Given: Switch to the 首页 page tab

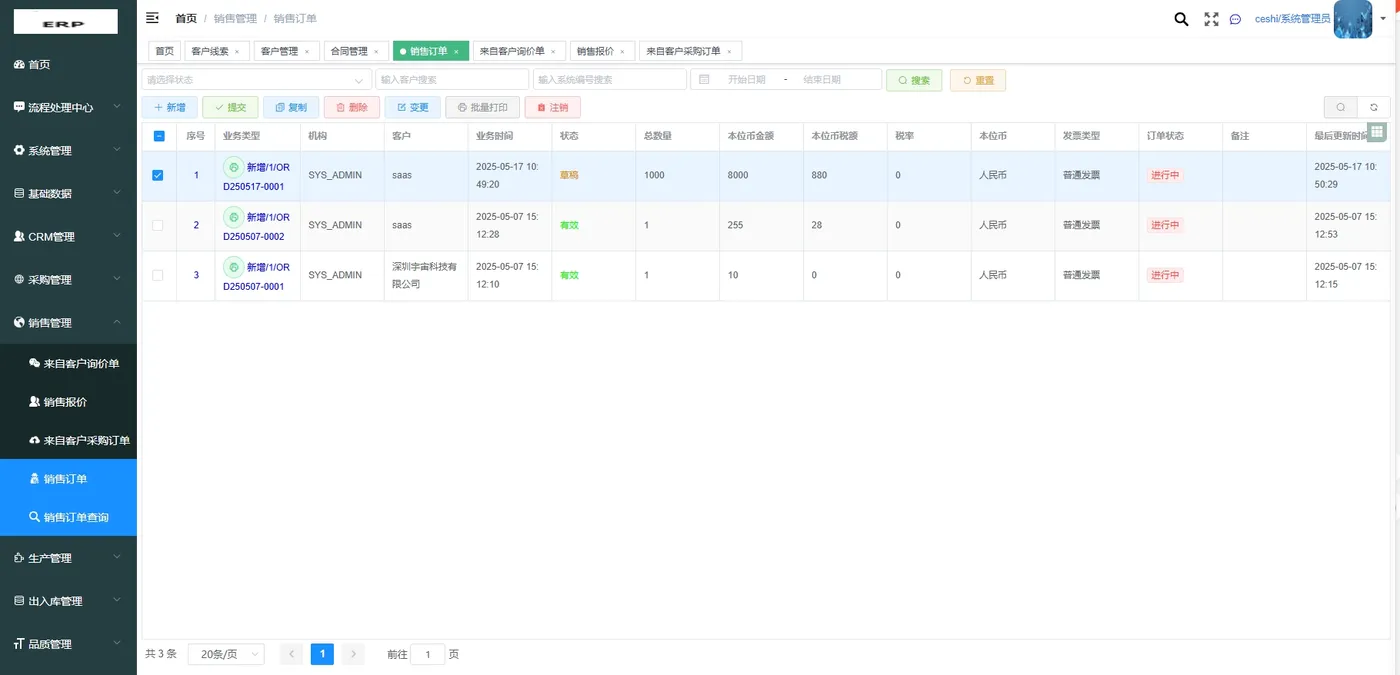Looking at the screenshot, I should [164, 51].
